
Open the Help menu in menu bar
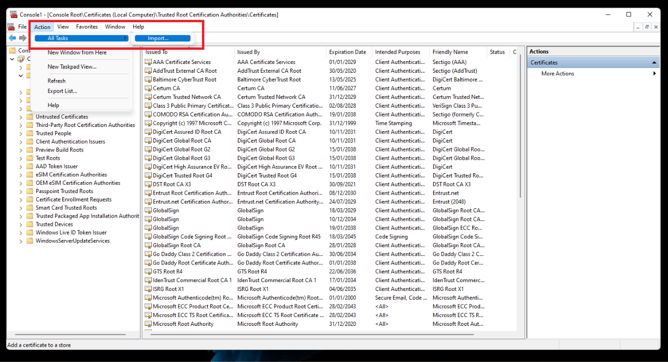(138, 27)
